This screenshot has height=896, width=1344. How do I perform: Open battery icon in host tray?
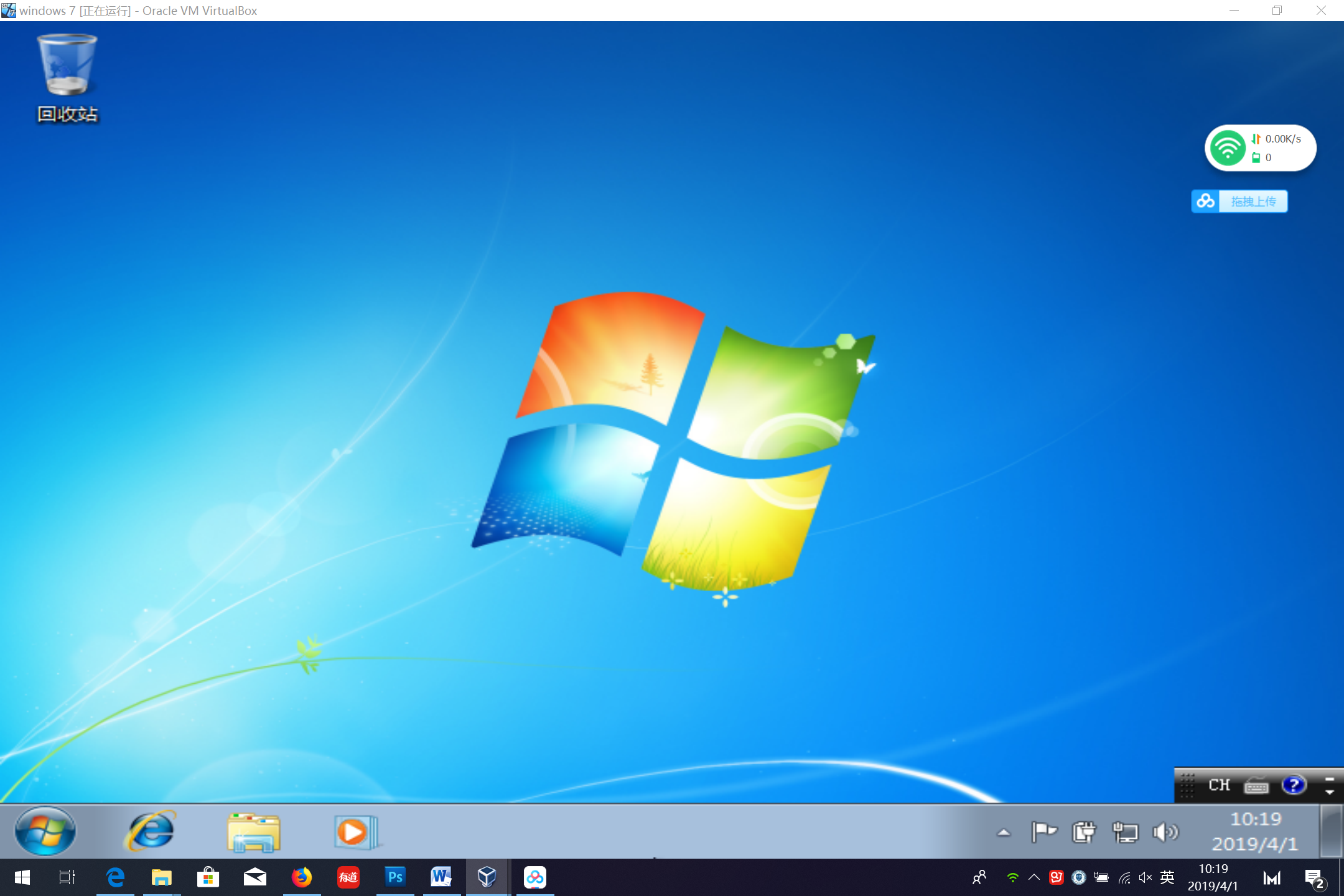(x=1101, y=877)
